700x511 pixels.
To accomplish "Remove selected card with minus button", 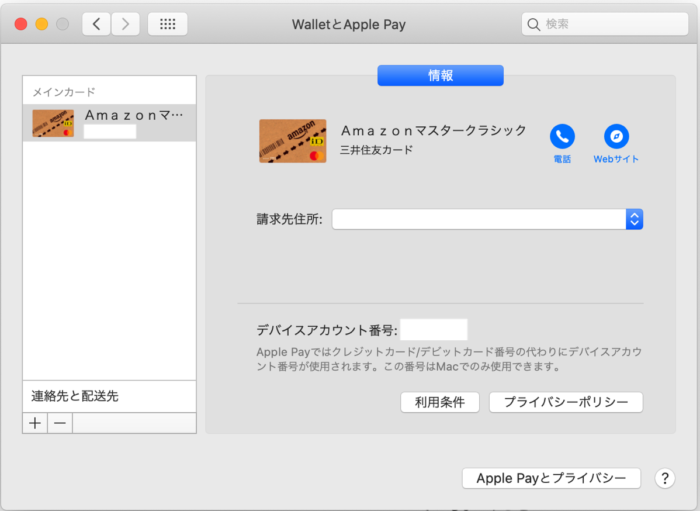I will click(60, 423).
